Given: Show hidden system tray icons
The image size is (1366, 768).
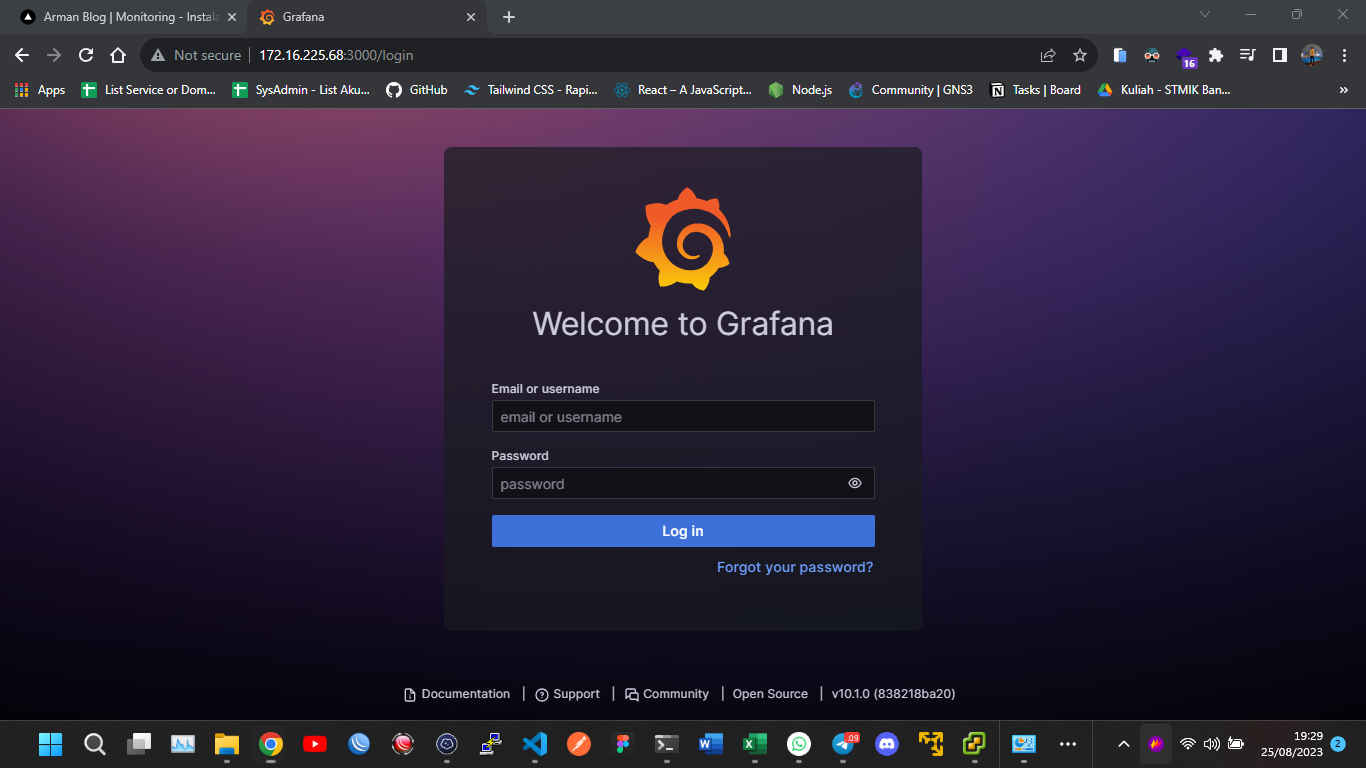Looking at the screenshot, I should 1122,744.
